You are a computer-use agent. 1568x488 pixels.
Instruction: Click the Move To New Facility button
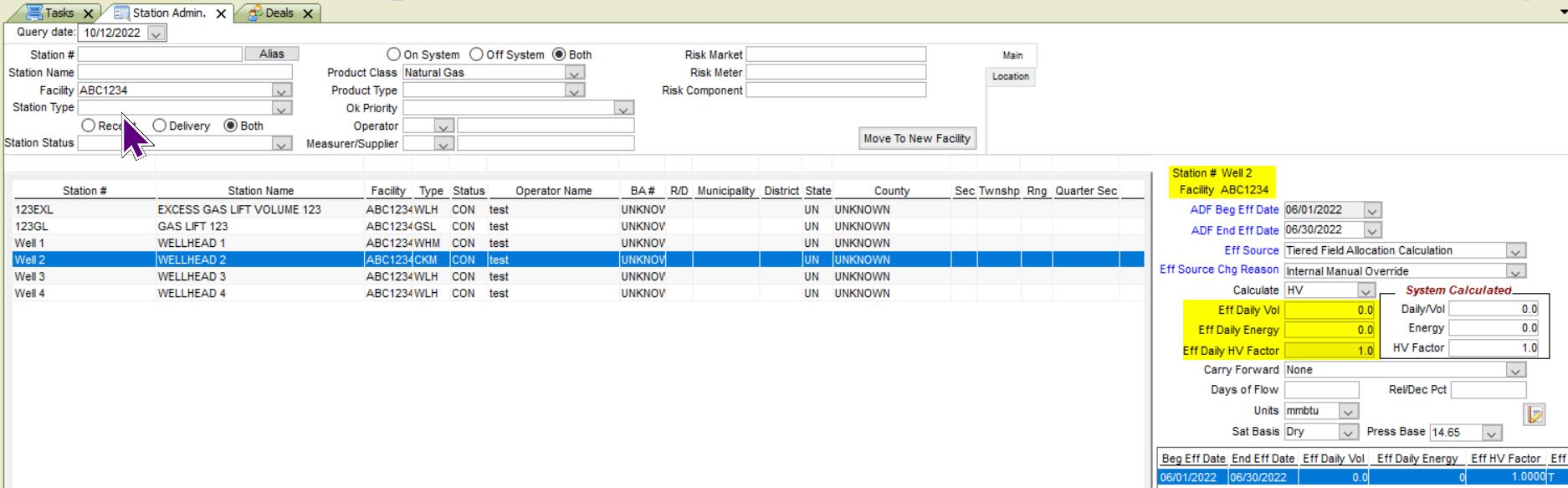point(917,139)
